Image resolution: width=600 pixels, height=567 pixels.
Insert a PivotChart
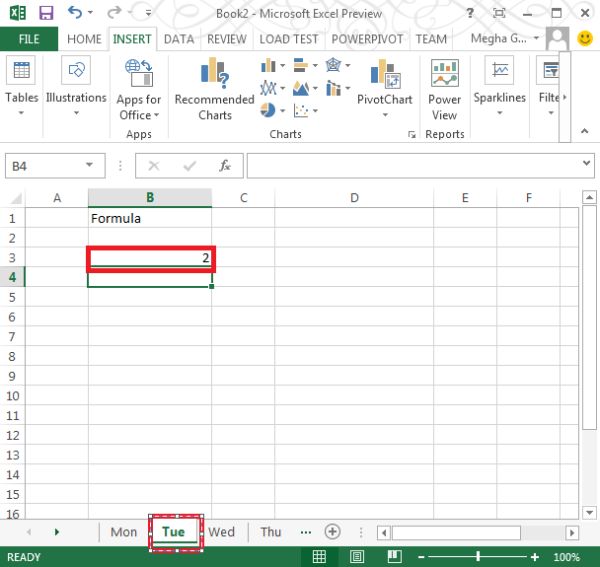[x=385, y=89]
